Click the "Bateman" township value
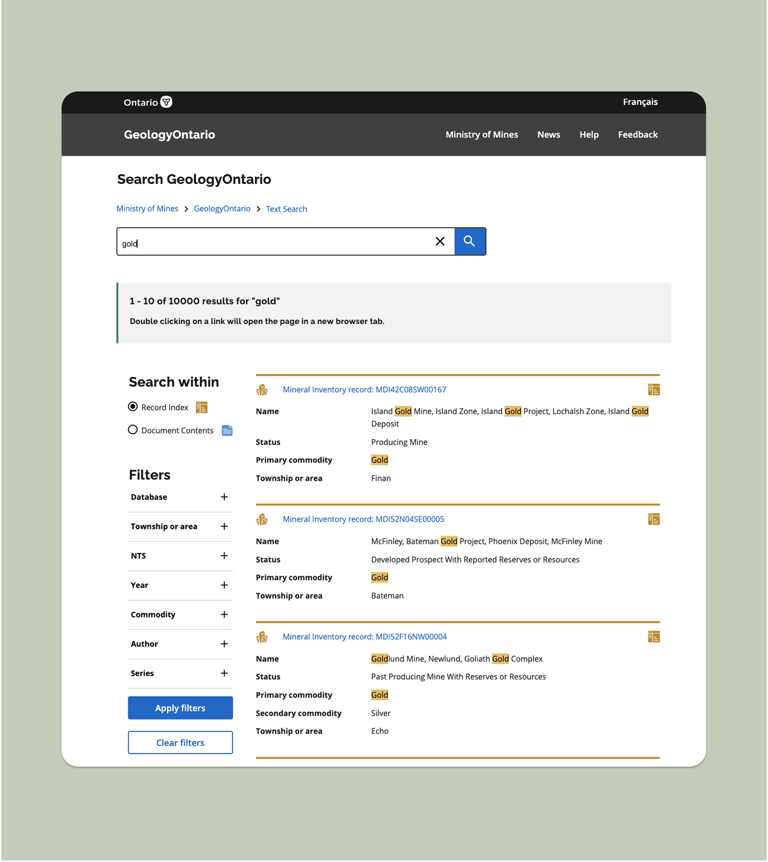Screen dimensions: 768x862 387,596
